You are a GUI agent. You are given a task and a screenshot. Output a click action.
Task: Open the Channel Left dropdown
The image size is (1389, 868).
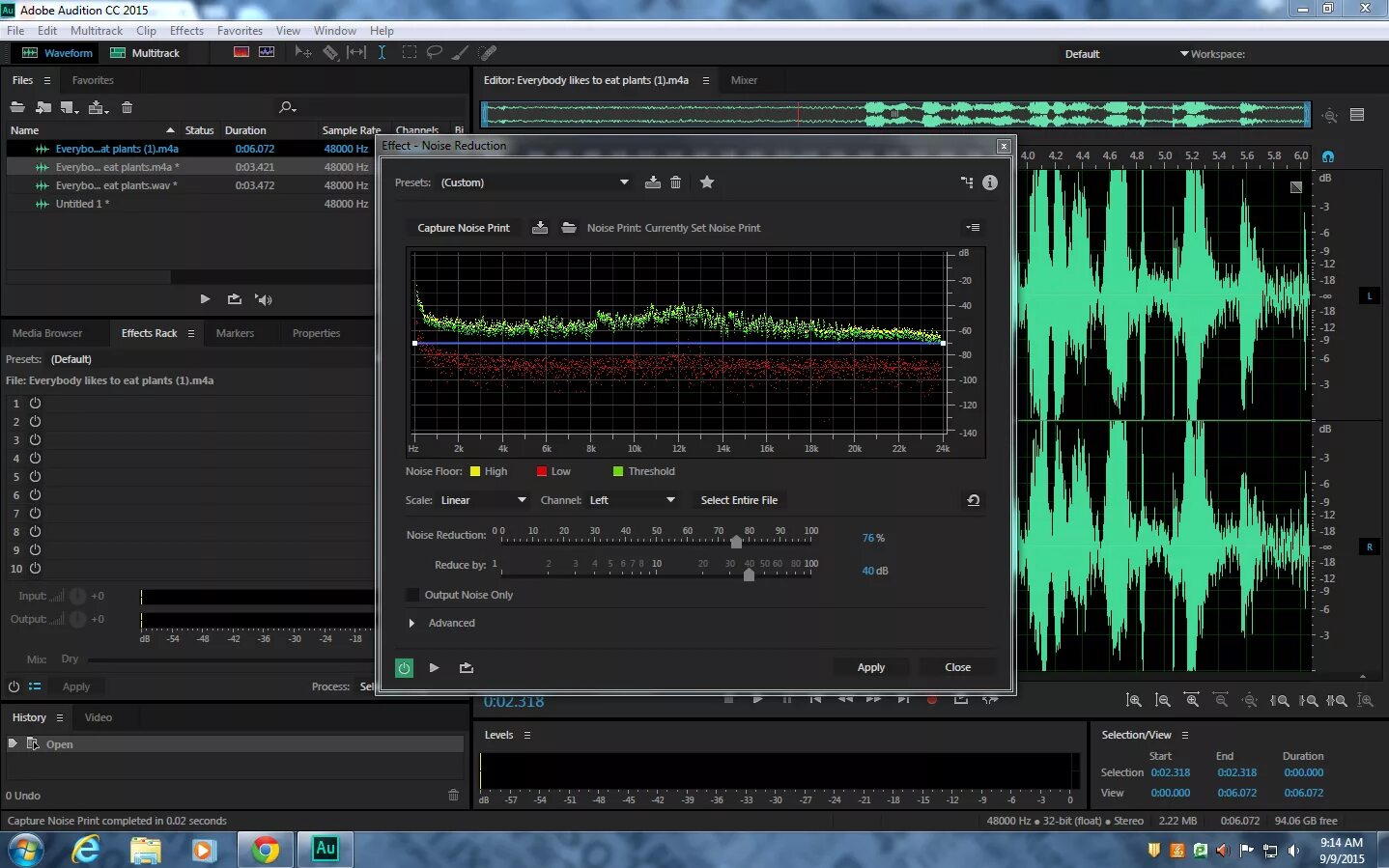tap(632, 500)
